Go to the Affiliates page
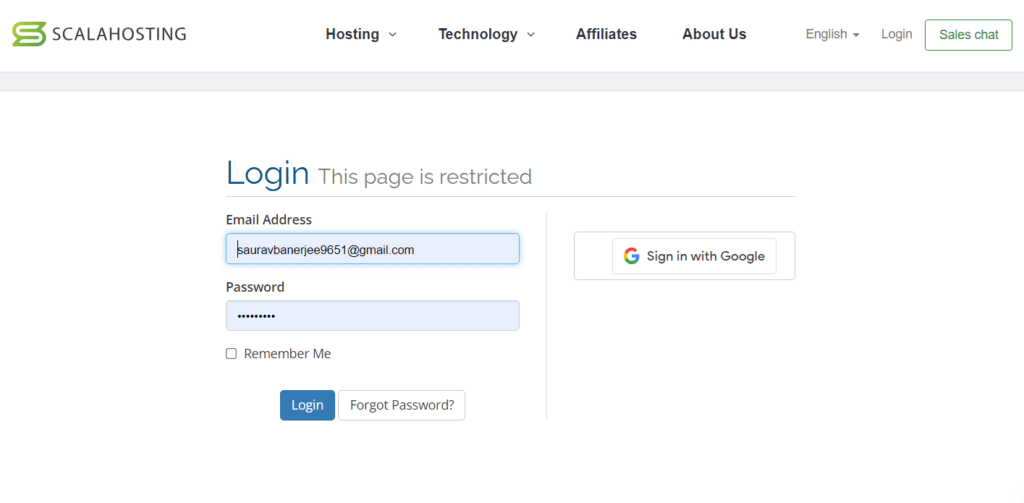This screenshot has height=503, width=1024. click(606, 34)
